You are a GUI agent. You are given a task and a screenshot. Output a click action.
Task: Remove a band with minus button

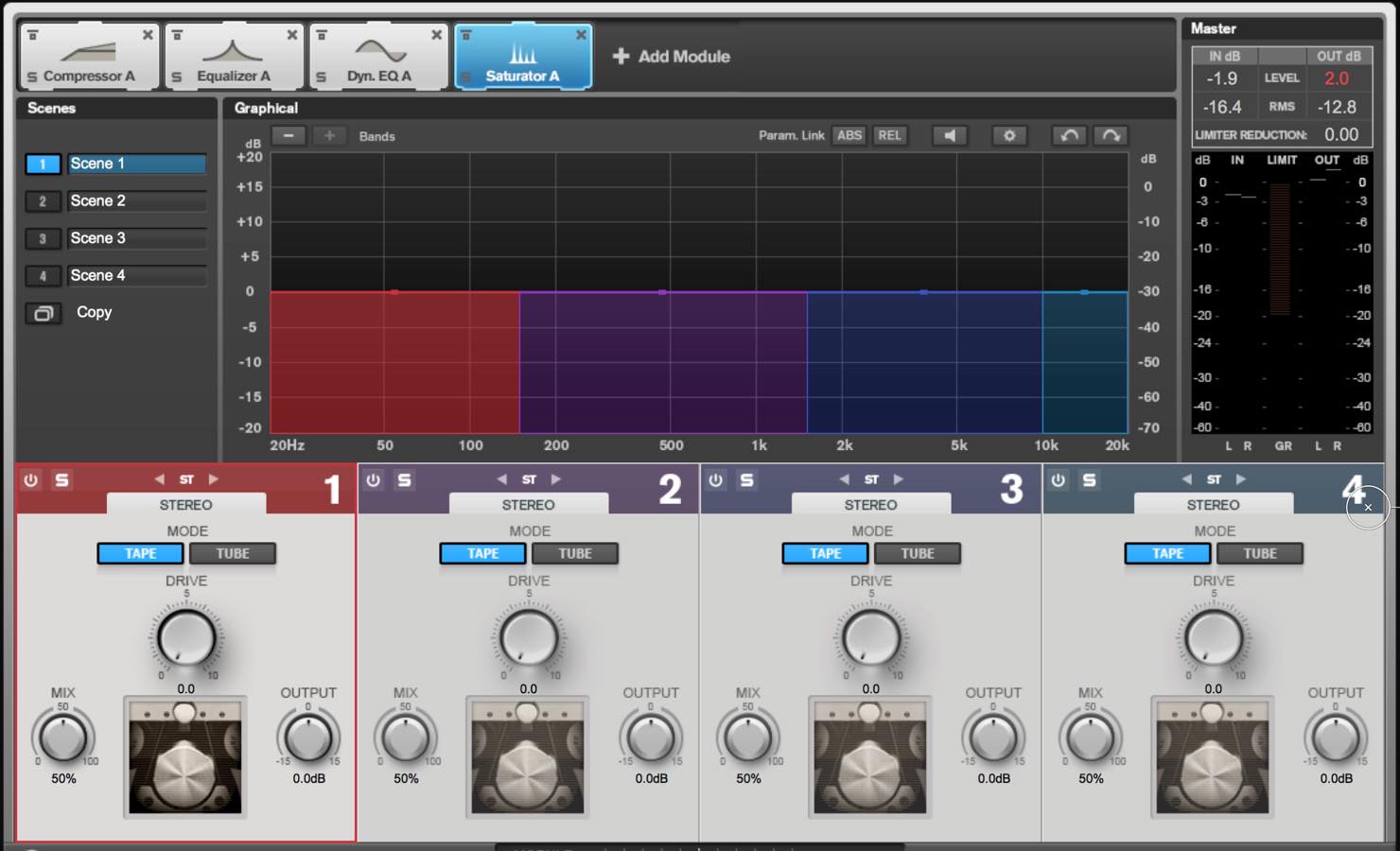pyautogui.click(x=289, y=136)
